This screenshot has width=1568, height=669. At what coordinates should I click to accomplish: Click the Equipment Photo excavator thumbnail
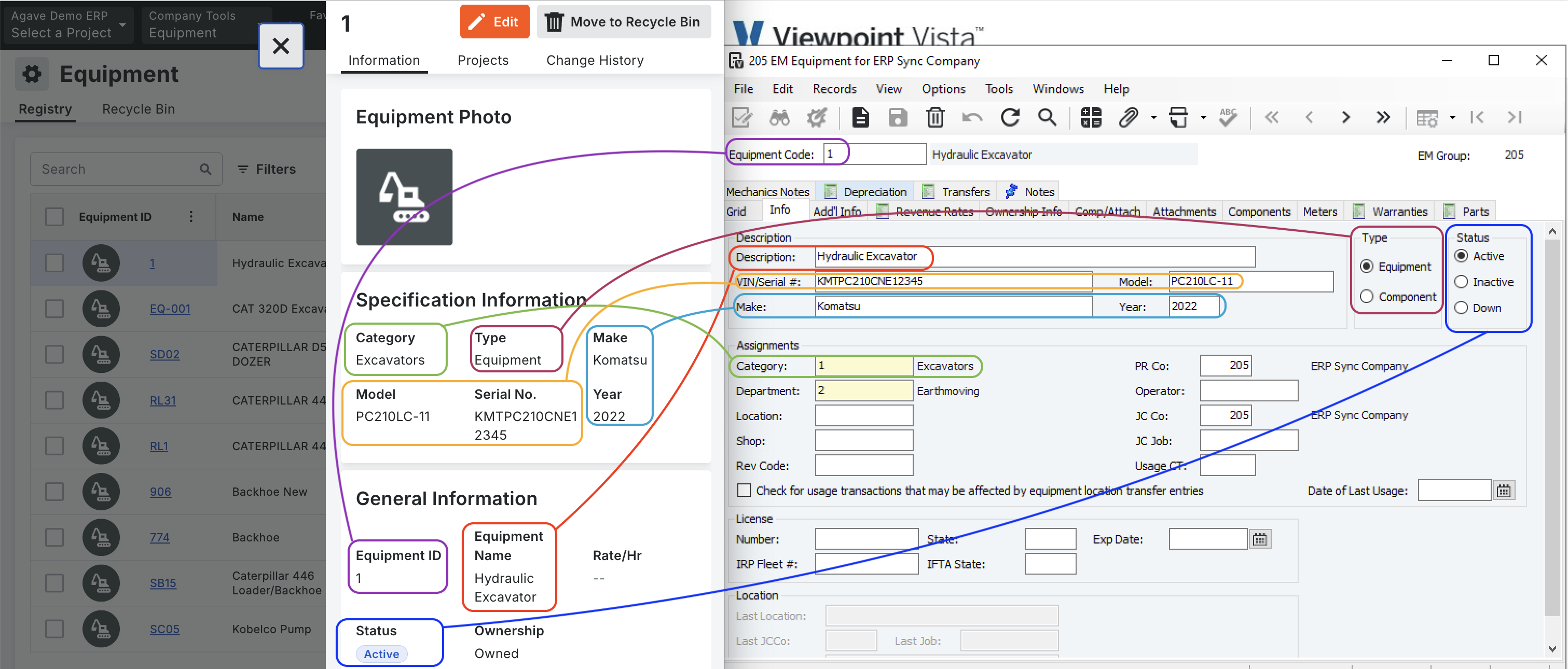tap(404, 197)
